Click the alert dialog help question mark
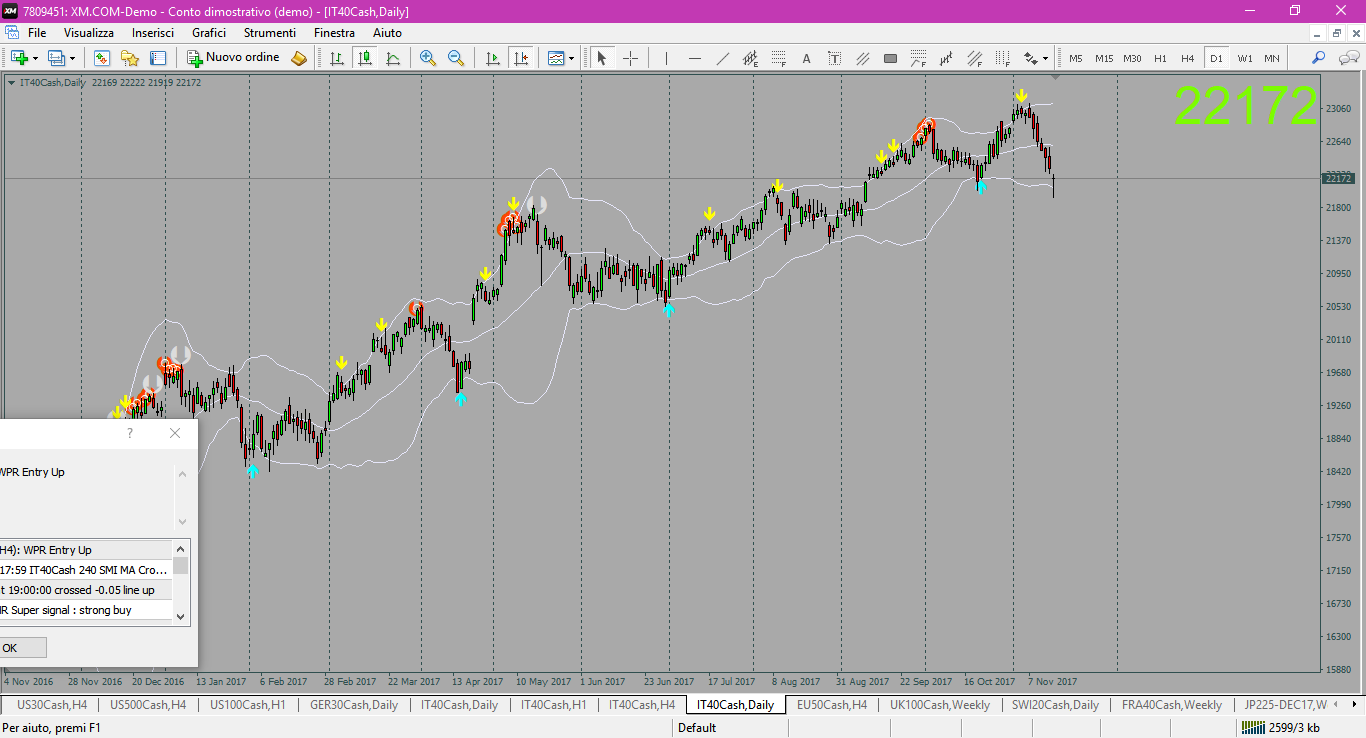Image resolution: width=1366 pixels, height=738 pixels. [130, 433]
